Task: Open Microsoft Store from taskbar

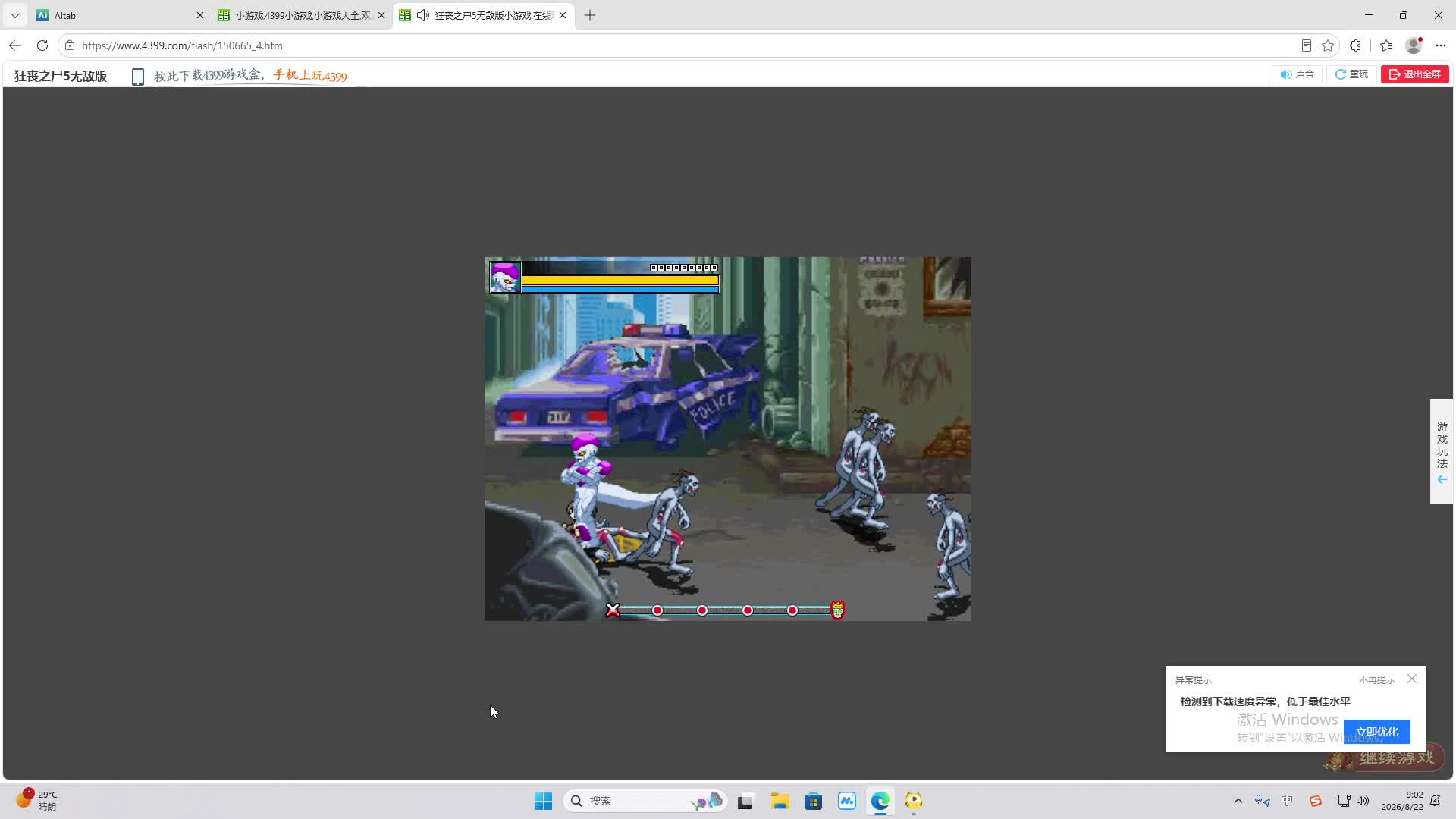Action: click(x=813, y=801)
